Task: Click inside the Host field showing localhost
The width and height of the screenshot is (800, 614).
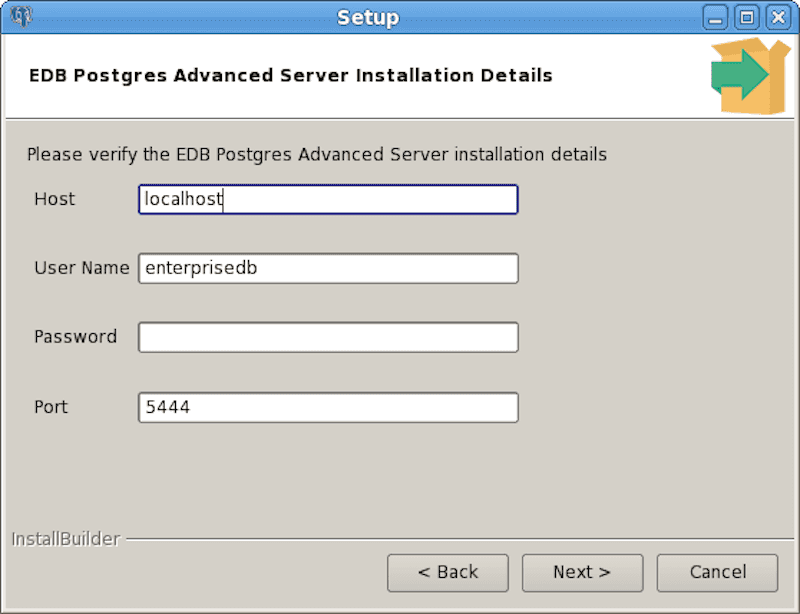Action: pos(328,199)
